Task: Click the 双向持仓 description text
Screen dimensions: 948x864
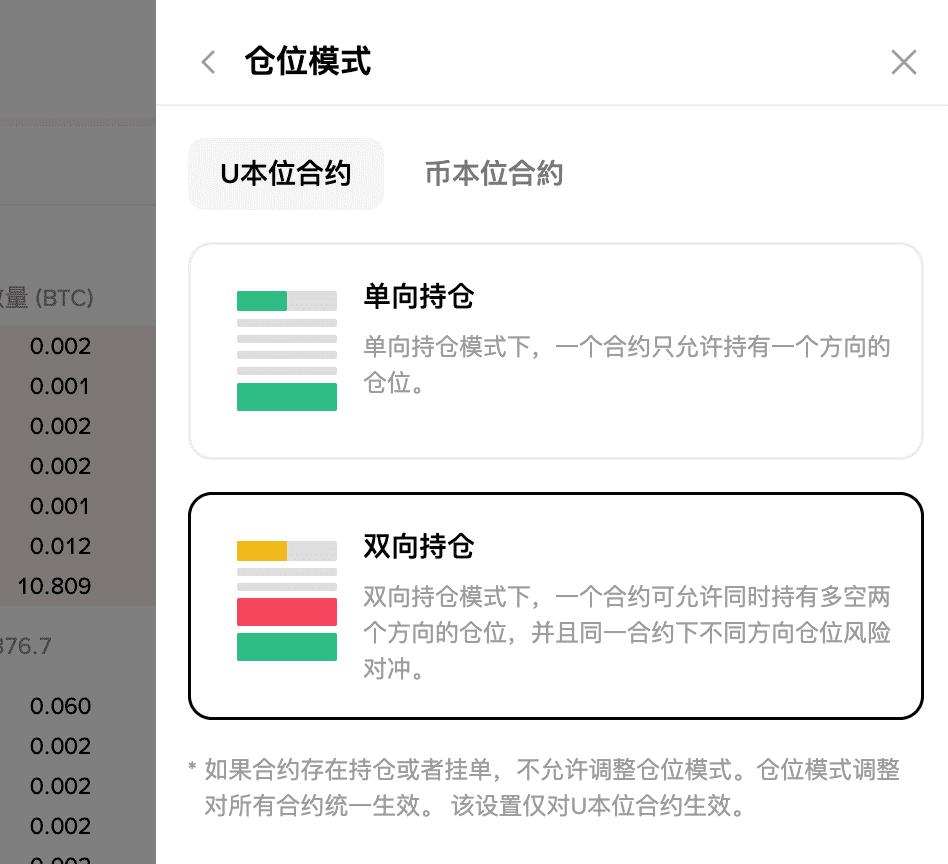Action: [x=626, y=633]
